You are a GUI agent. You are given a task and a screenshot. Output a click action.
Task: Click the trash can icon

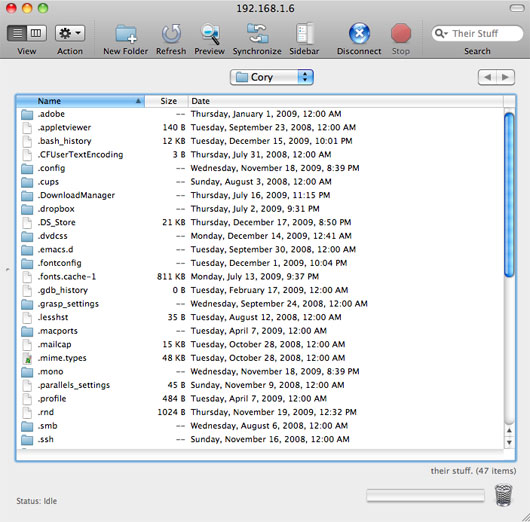click(x=504, y=495)
